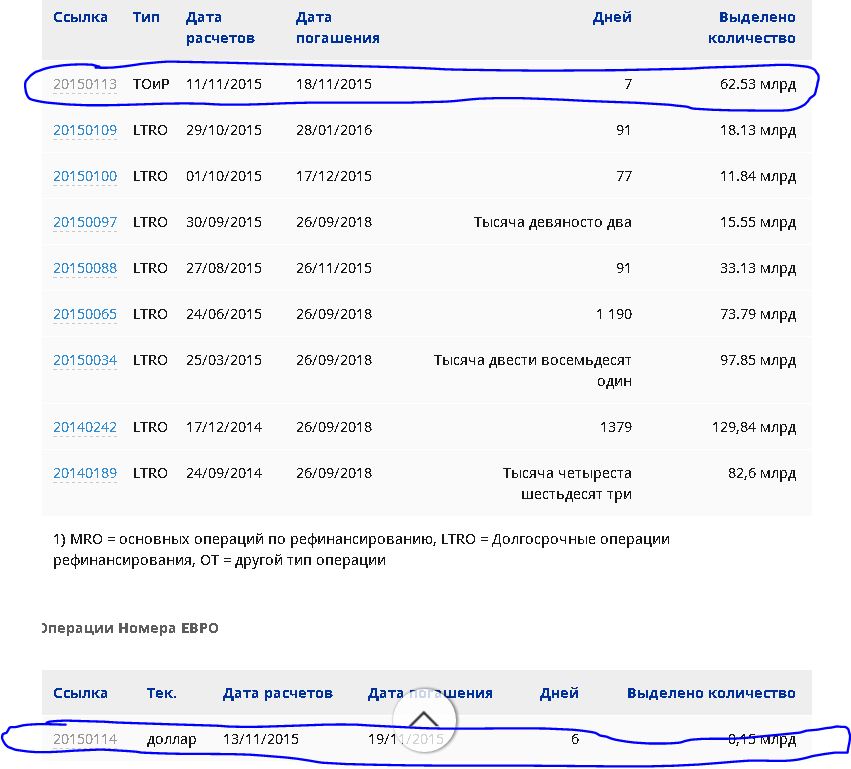Open reference link 20150109

click(85, 130)
